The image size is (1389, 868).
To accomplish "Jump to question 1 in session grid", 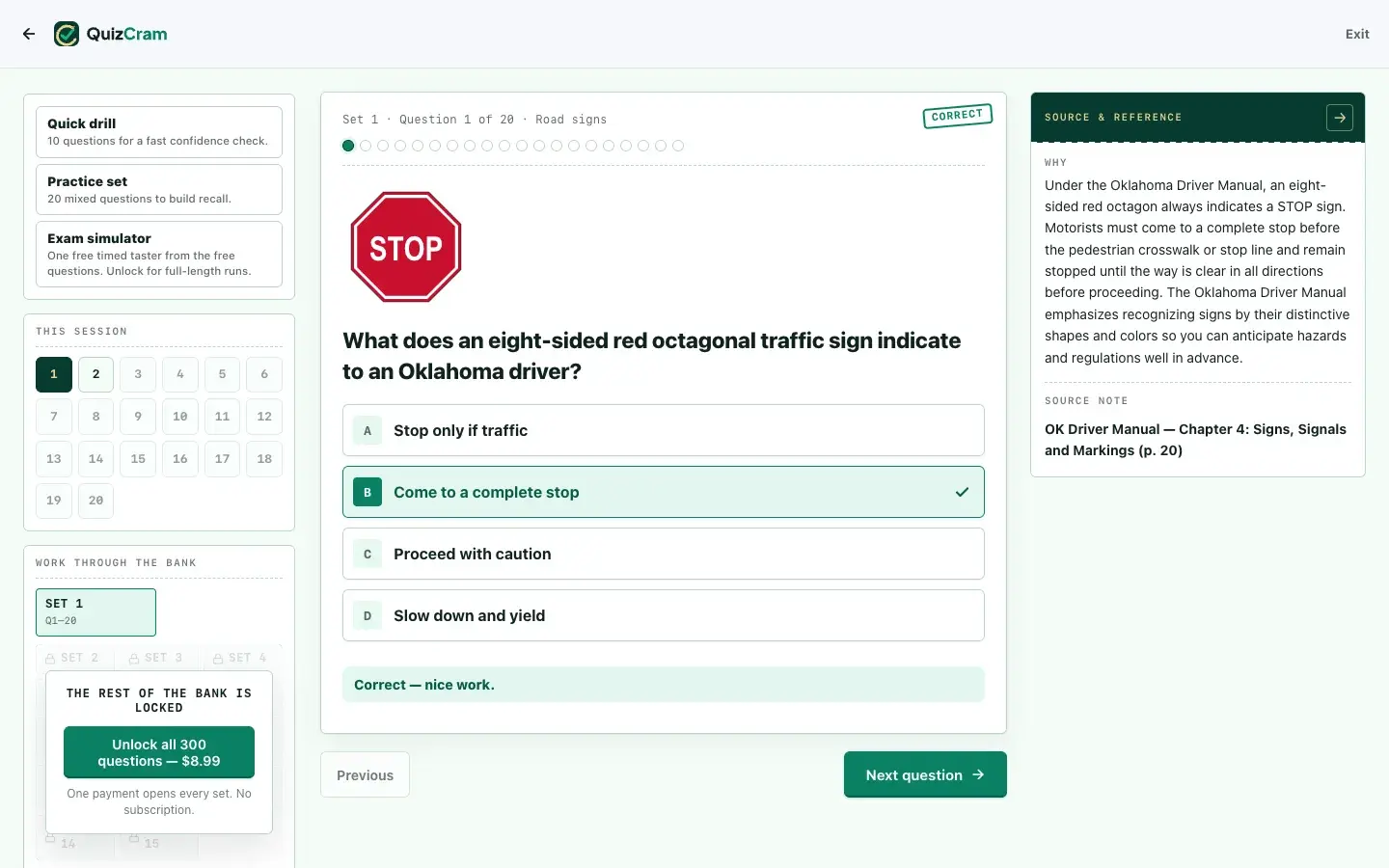I will pos(54,374).
